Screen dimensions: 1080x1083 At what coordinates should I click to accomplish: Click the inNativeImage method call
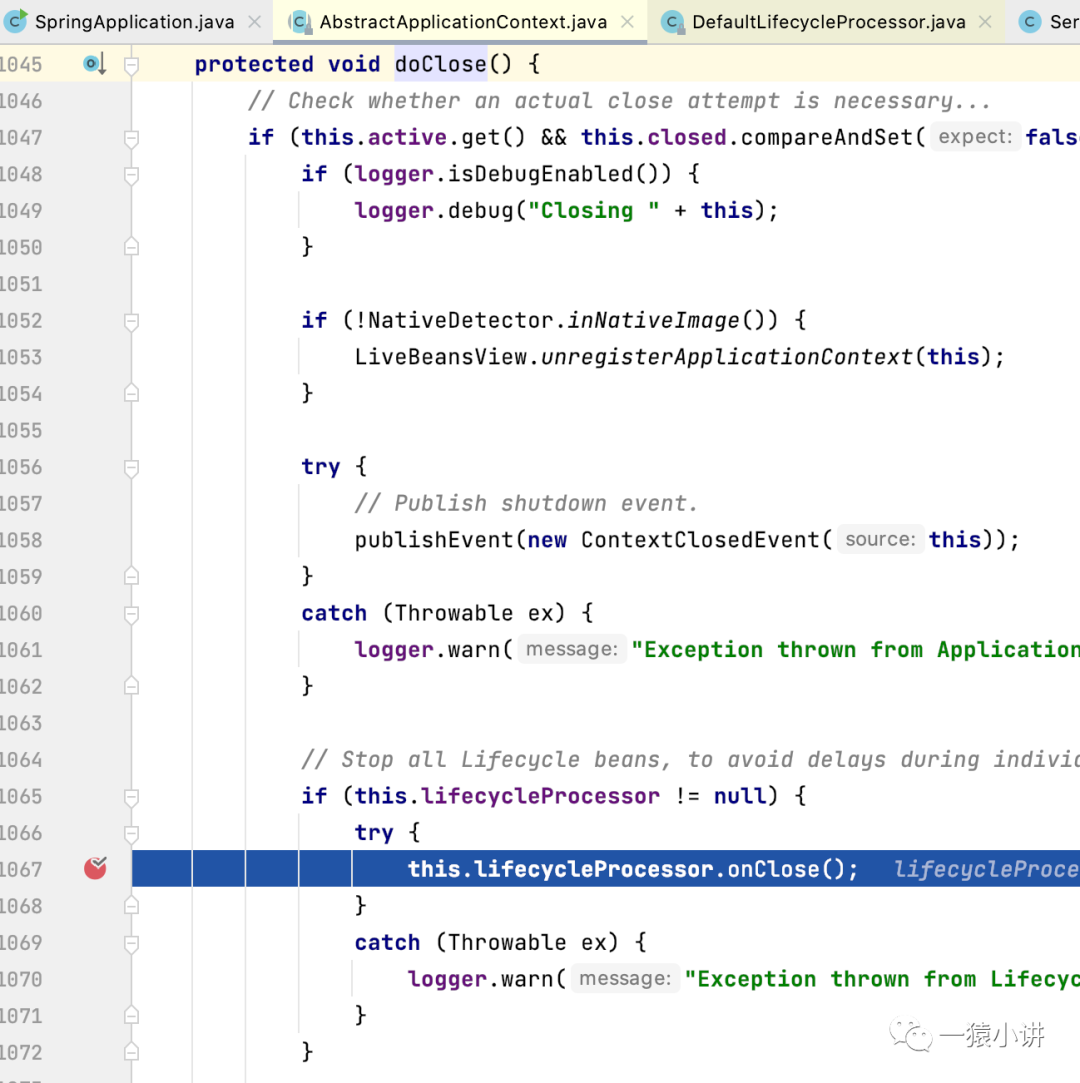[653, 320]
